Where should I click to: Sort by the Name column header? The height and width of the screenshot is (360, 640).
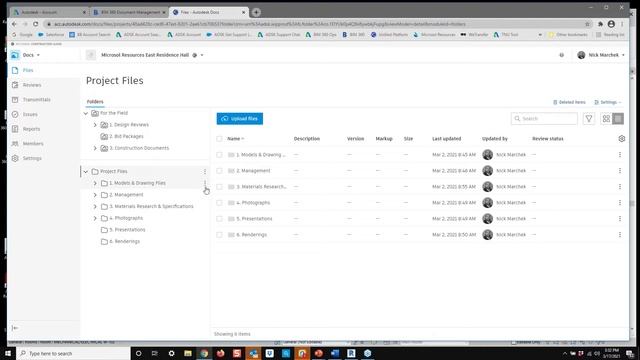[236, 139]
